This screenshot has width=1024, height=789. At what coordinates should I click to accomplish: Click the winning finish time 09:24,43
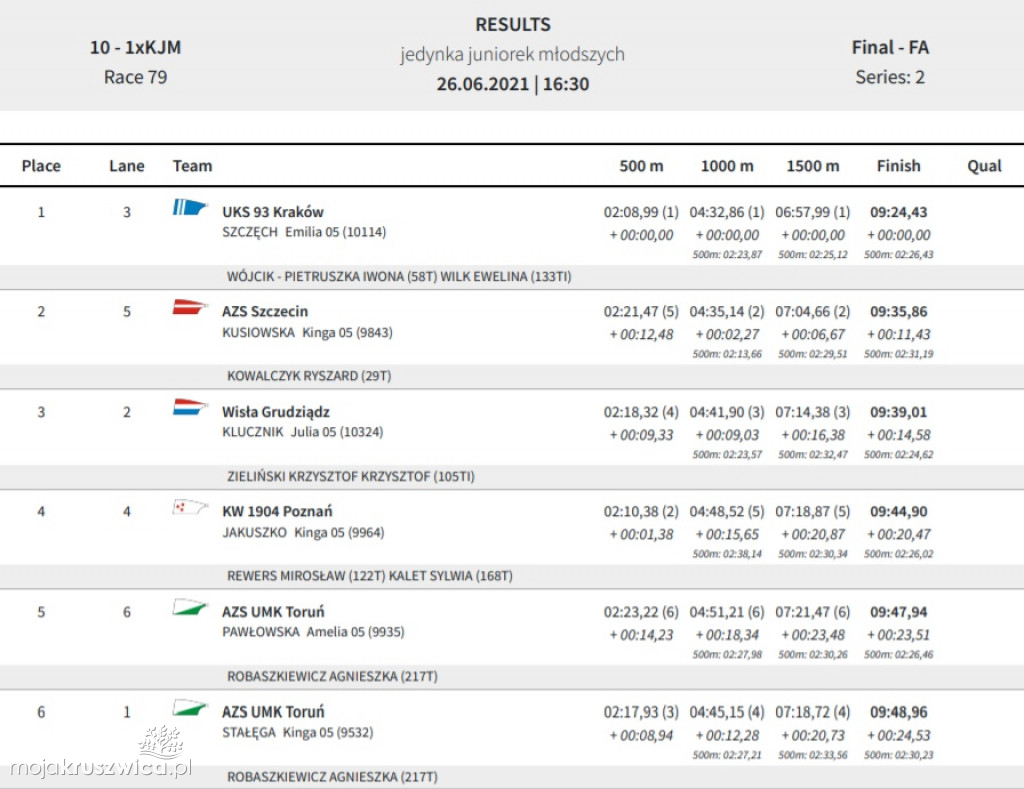[x=898, y=212]
